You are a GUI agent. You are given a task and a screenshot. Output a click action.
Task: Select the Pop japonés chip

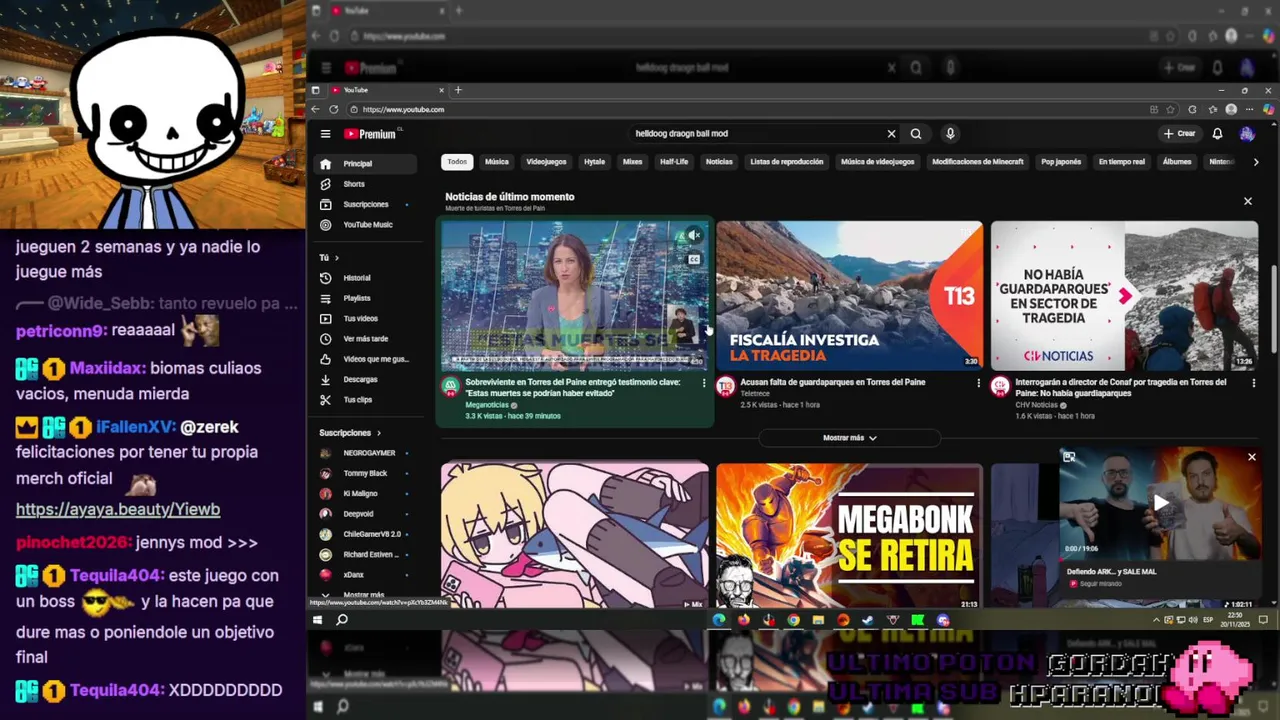coord(1061,162)
